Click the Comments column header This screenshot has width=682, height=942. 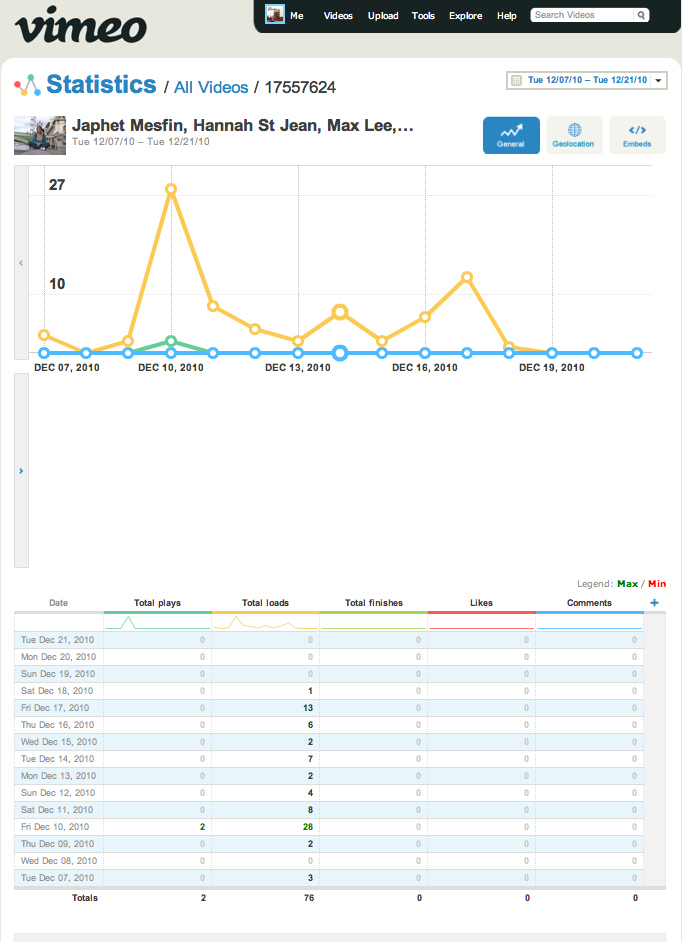click(x=589, y=603)
